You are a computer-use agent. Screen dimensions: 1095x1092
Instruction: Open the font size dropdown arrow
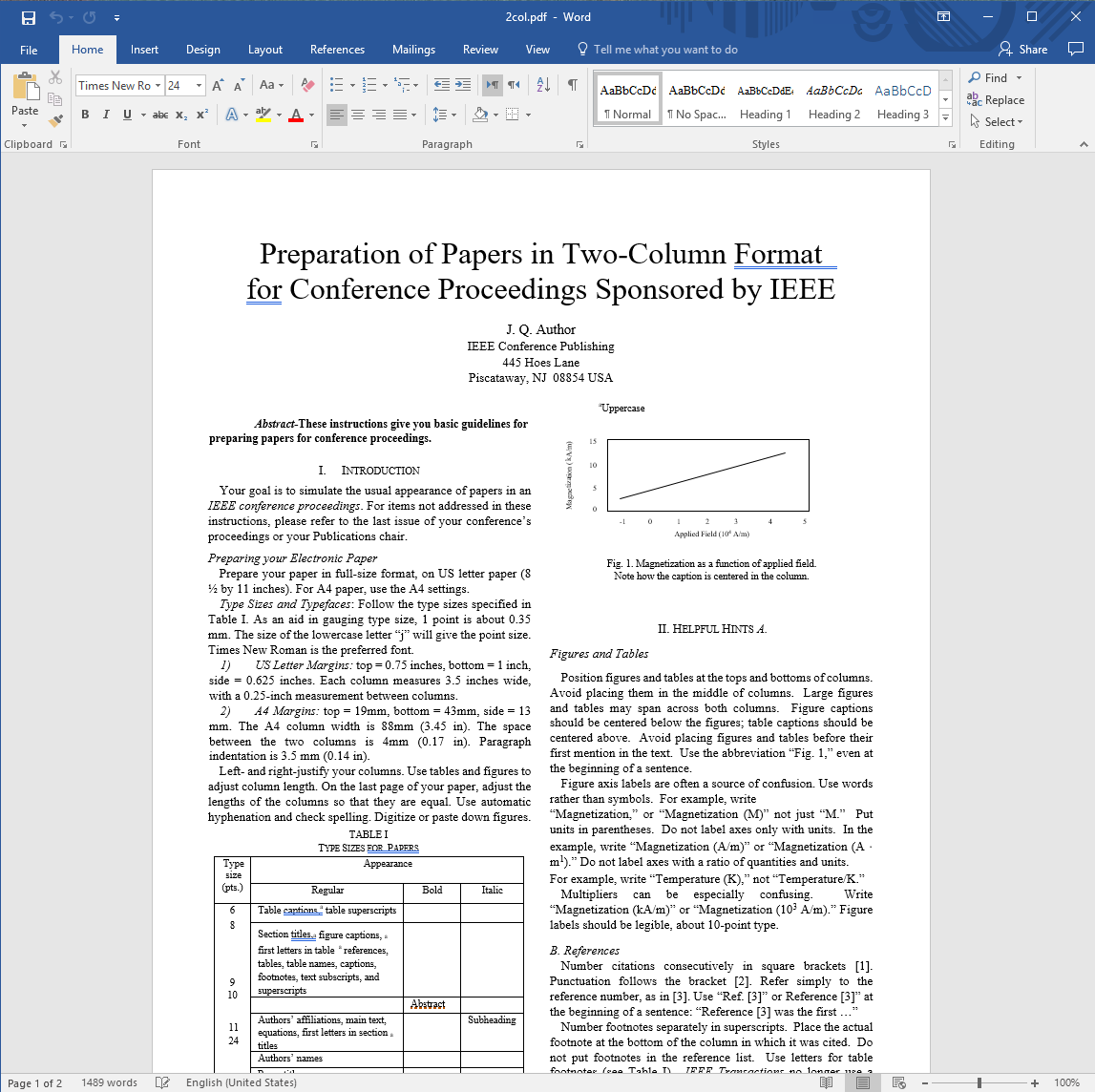point(199,85)
